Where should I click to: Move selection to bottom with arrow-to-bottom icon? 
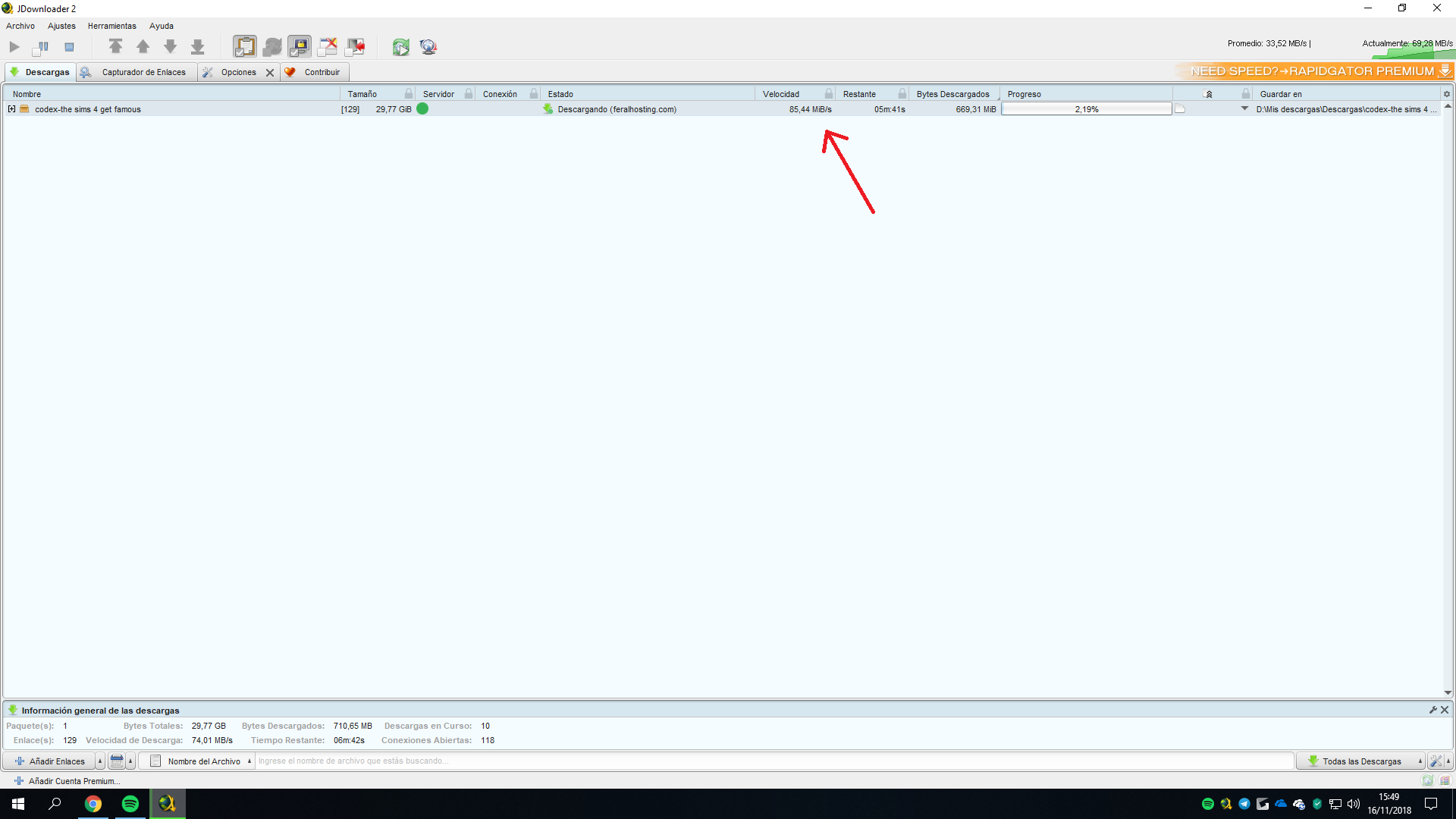pyautogui.click(x=197, y=47)
